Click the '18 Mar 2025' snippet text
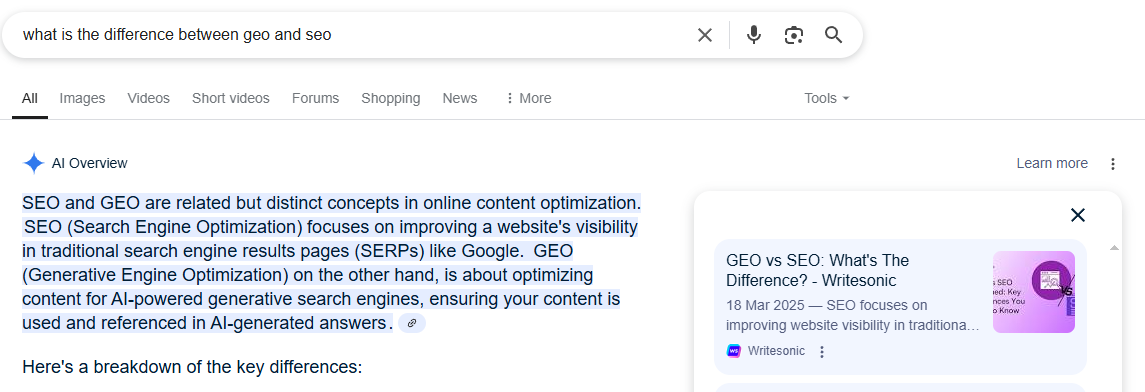Viewport: 1145px width, 392px height. click(853, 315)
